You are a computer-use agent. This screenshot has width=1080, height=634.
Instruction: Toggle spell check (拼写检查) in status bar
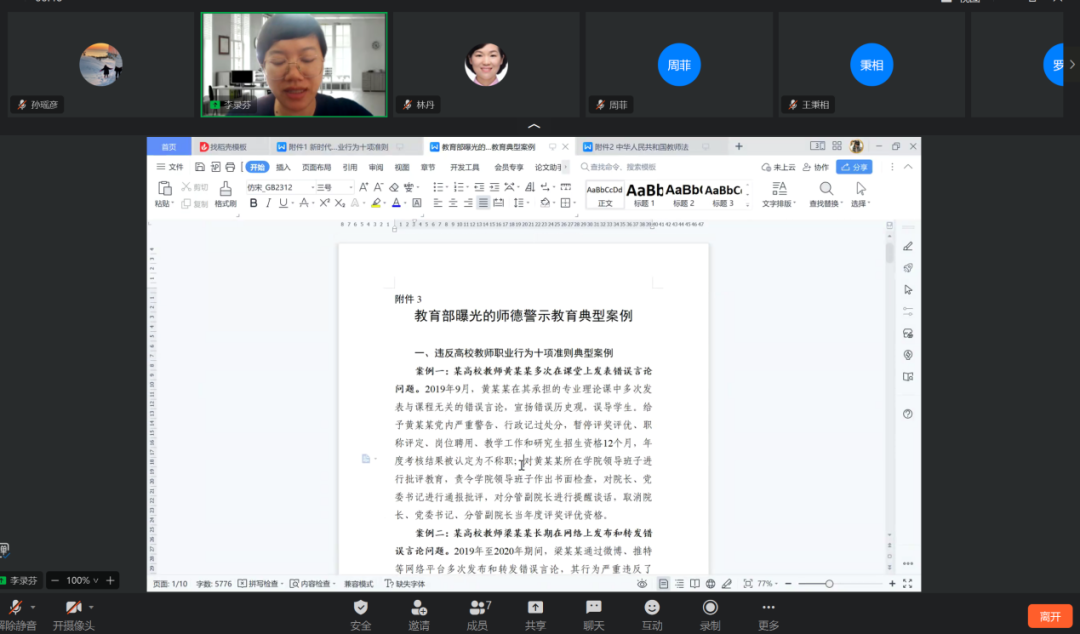(x=259, y=584)
